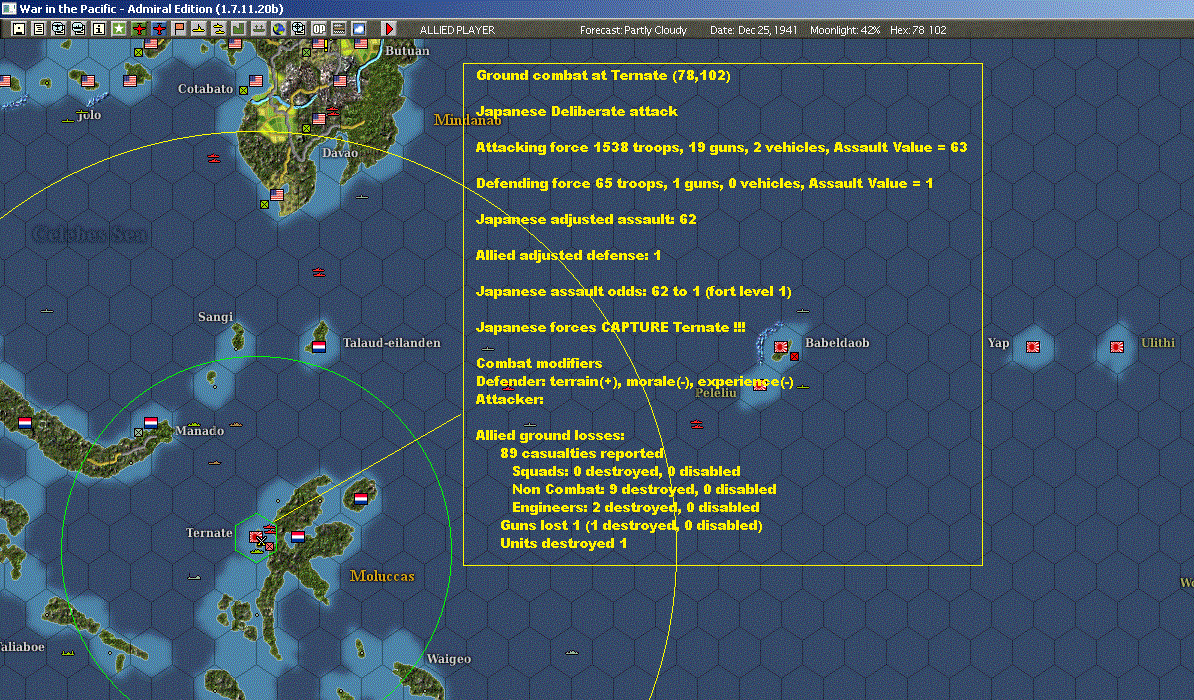Open the weather cloud toolbar icon
Image resolution: width=1194 pixels, height=700 pixels.
(x=359, y=29)
